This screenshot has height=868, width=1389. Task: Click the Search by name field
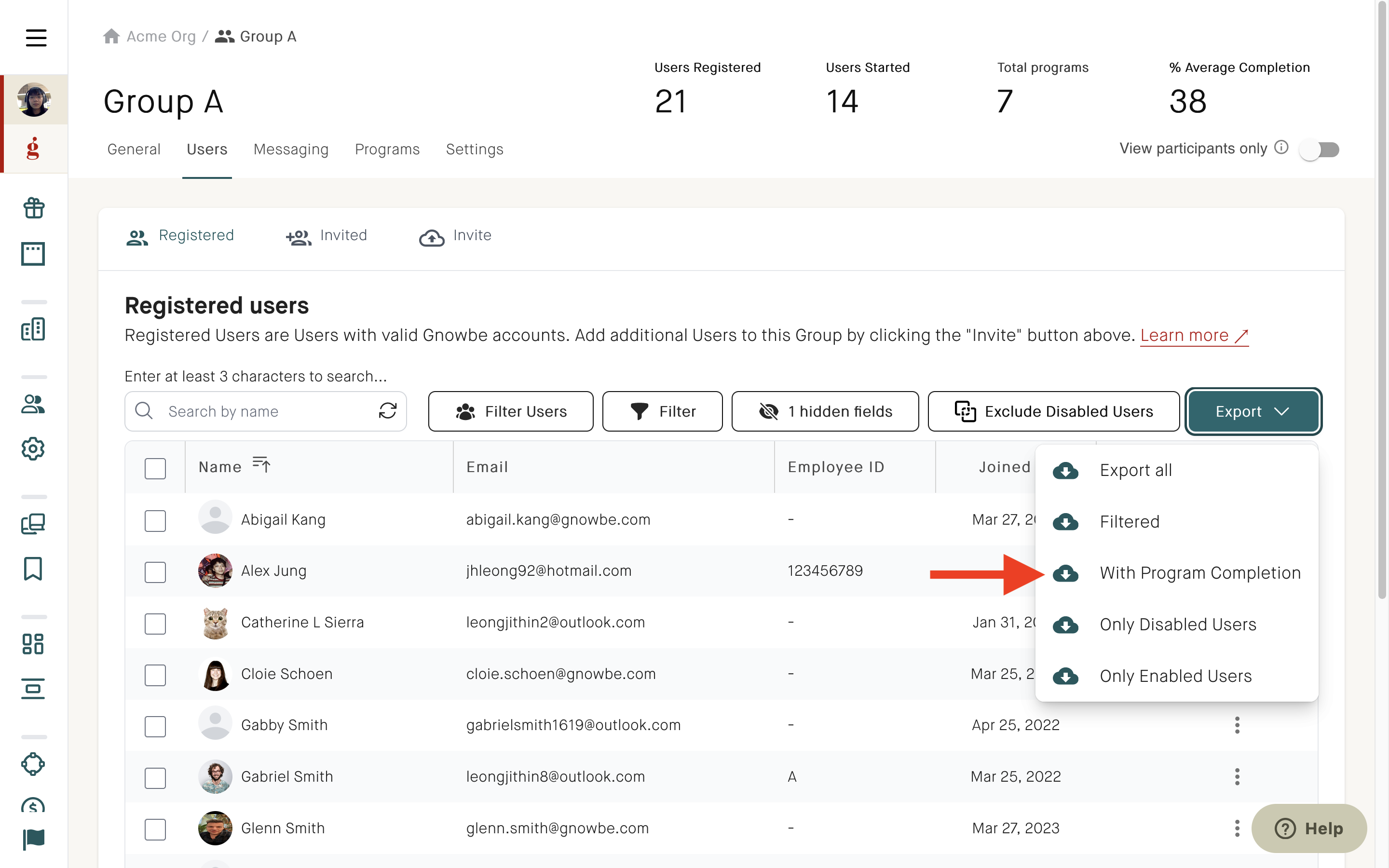coord(266,412)
